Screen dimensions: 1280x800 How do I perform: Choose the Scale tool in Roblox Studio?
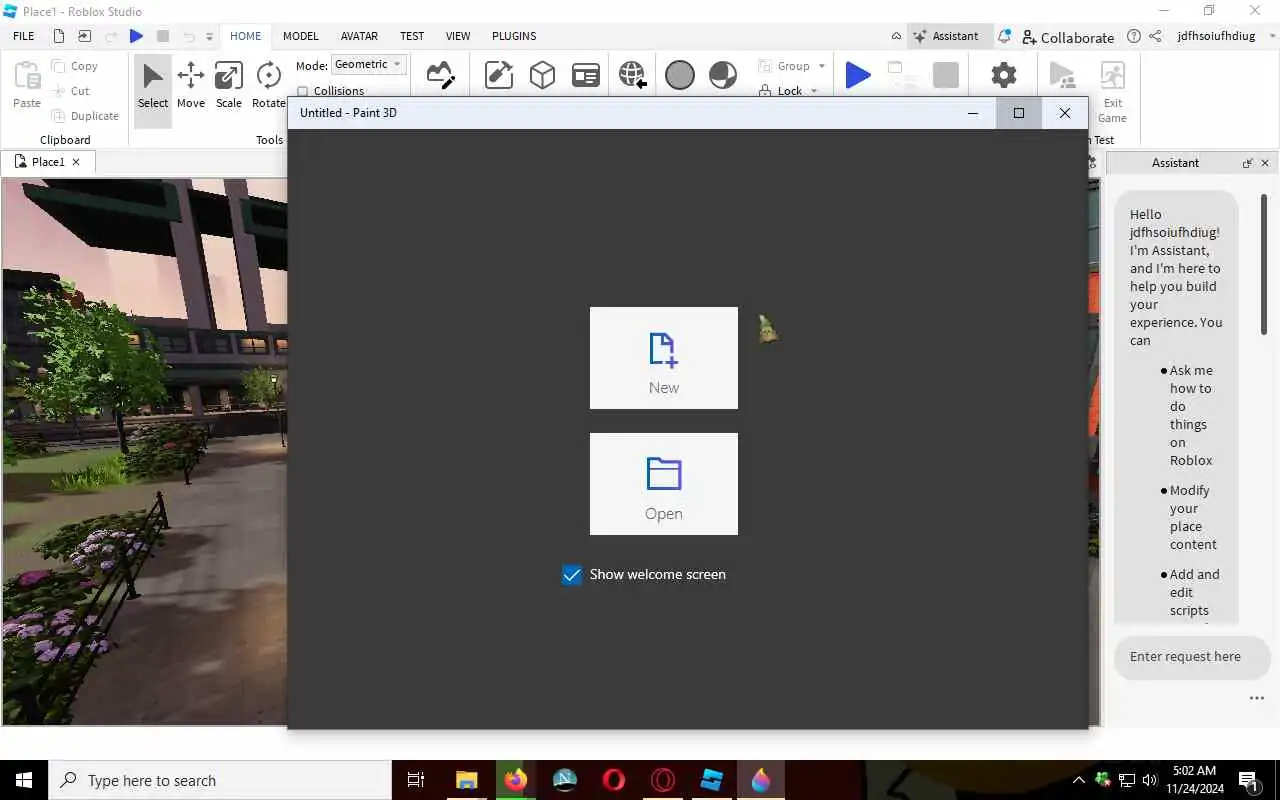point(229,86)
